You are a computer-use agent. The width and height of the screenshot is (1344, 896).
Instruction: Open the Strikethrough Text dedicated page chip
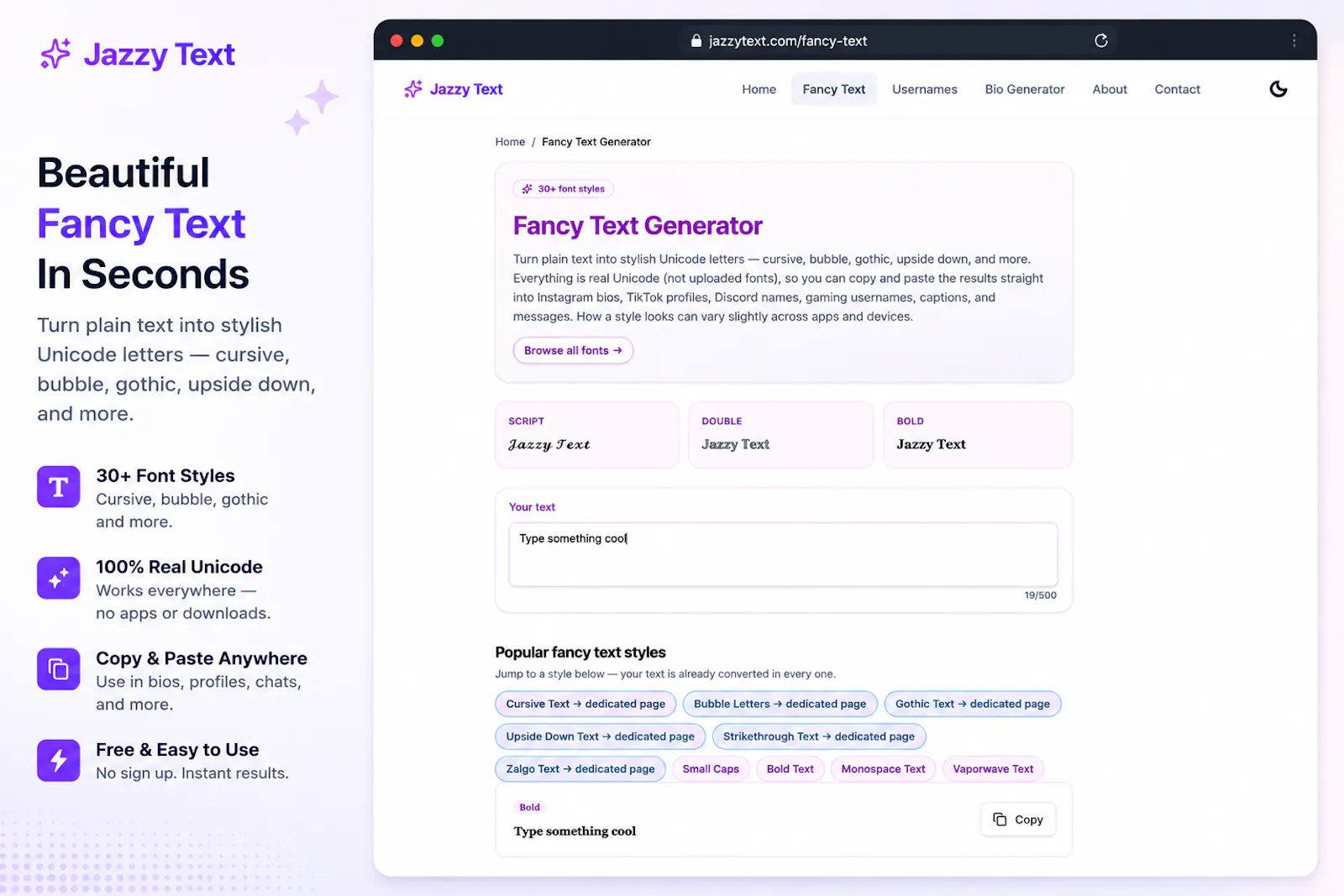click(819, 736)
